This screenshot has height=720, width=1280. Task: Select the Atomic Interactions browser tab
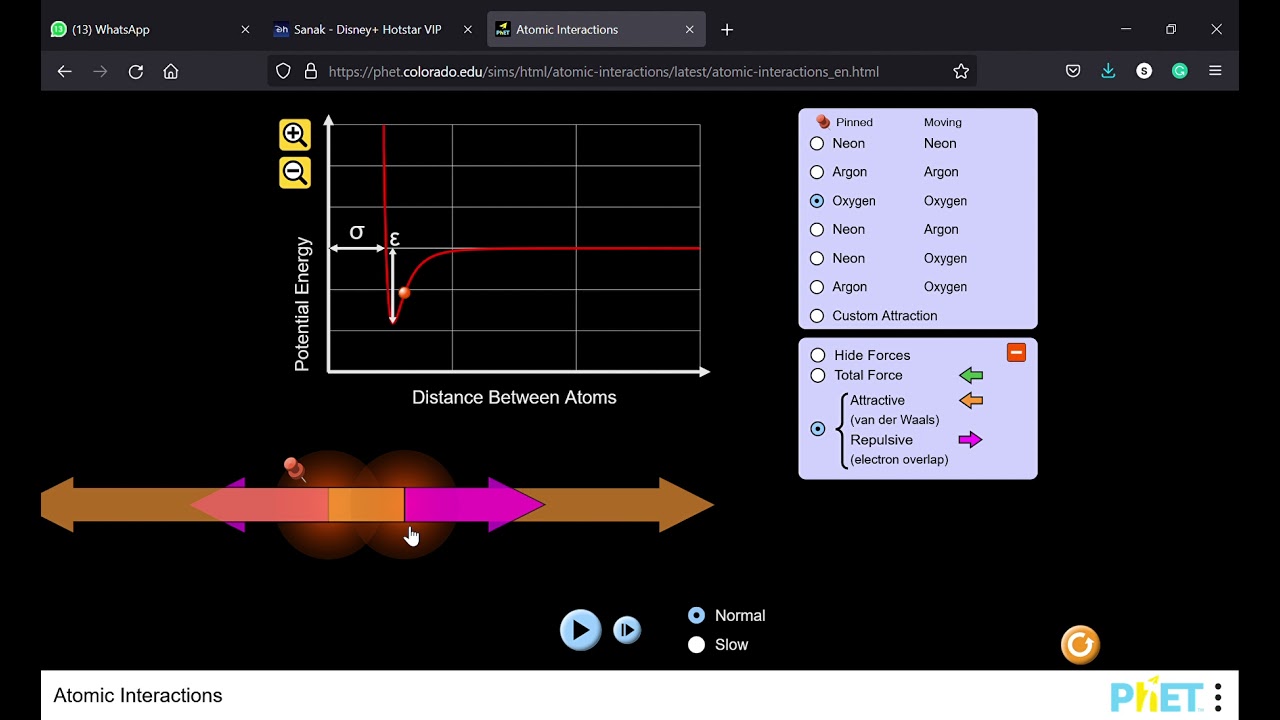click(596, 30)
